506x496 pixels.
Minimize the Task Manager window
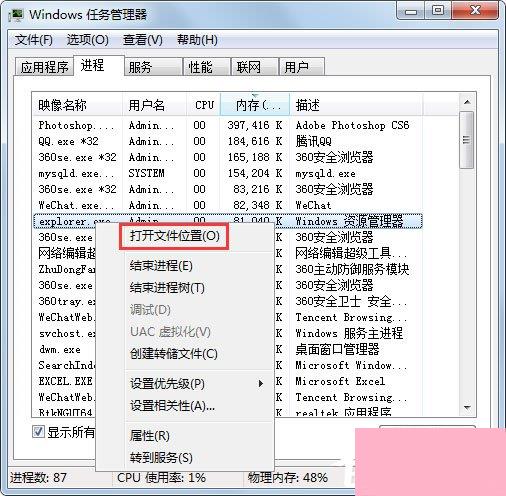[x=411, y=11]
